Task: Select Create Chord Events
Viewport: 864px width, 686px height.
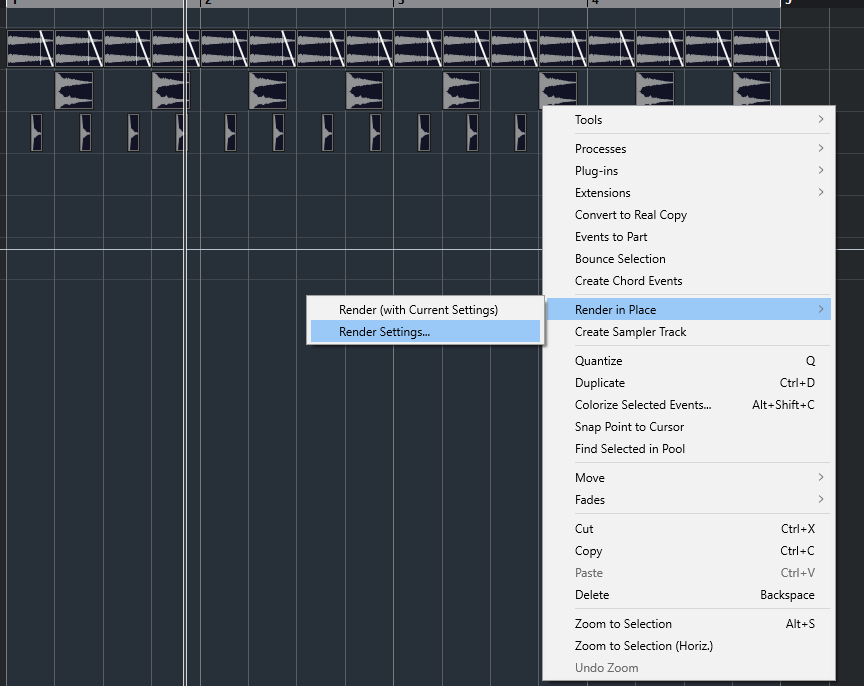Action: point(628,281)
